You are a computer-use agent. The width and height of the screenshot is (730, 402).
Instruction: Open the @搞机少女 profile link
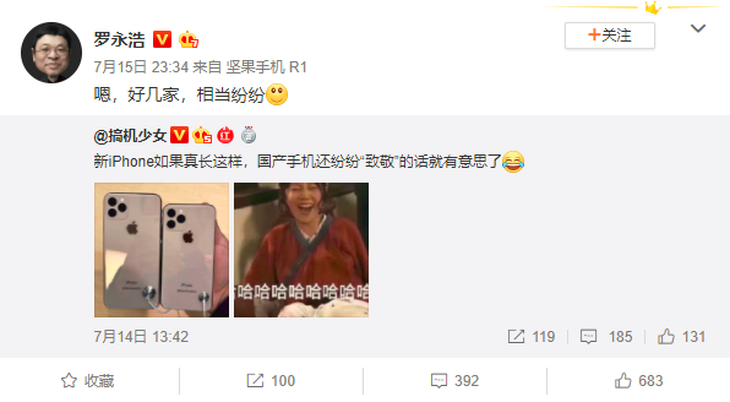point(130,136)
